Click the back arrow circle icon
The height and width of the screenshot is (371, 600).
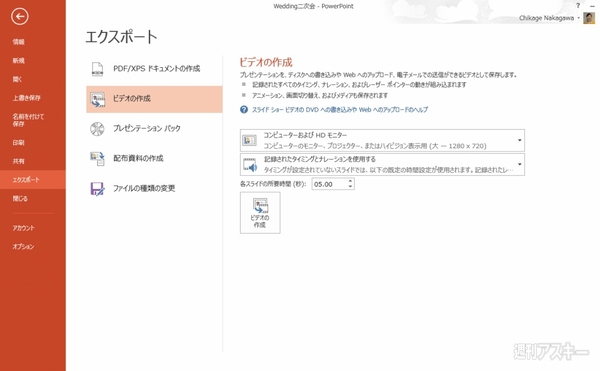click(x=20, y=16)
